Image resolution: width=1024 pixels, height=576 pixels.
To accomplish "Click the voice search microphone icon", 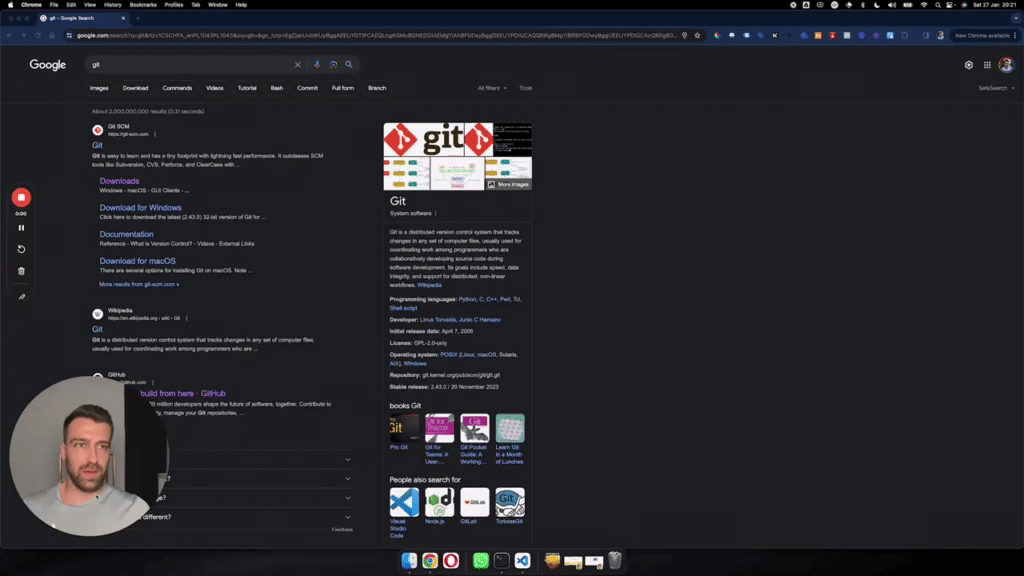I will pos(318,64).
